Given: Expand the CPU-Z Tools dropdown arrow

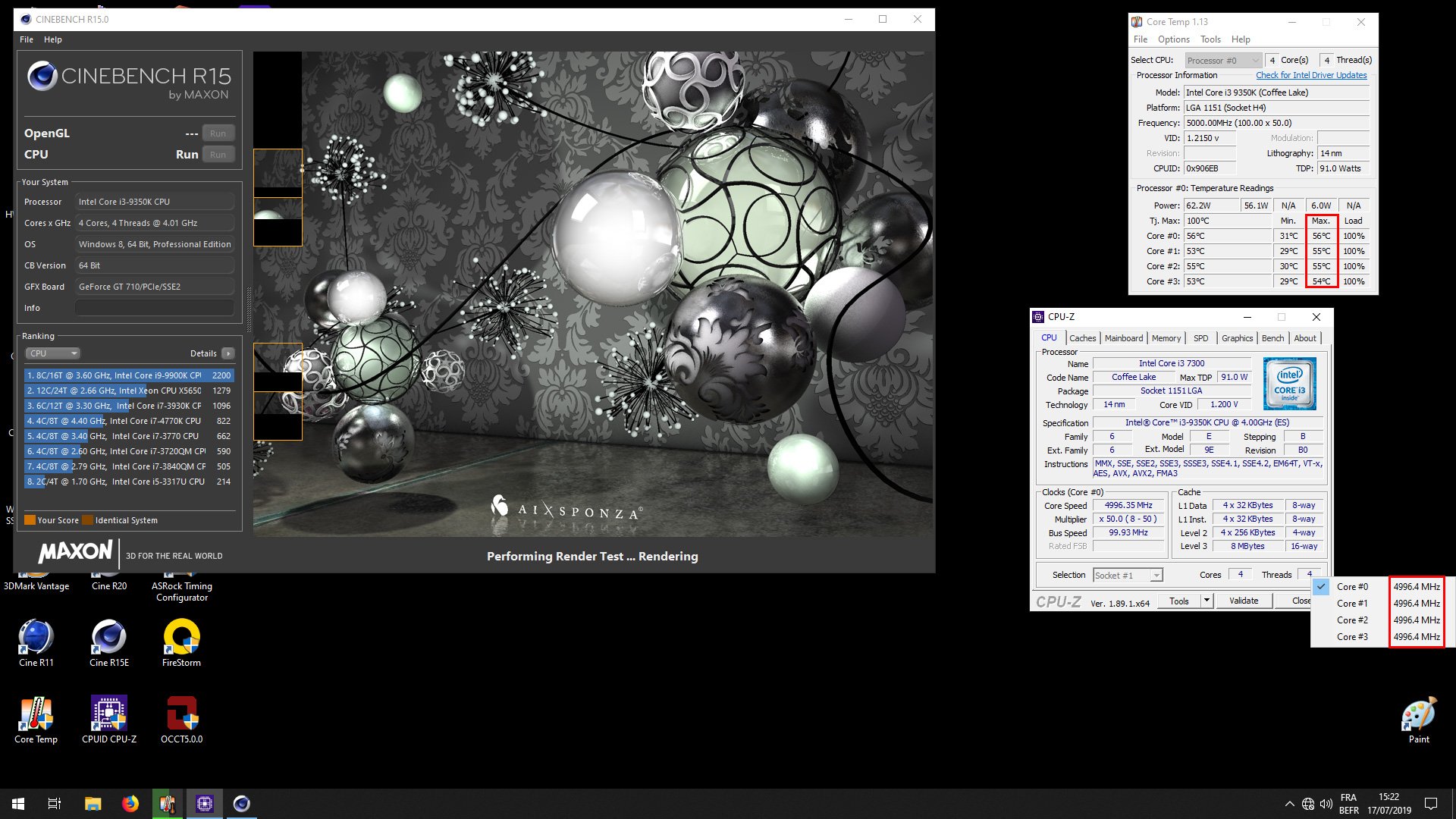Looking at the screenshot, I should click(x=1207, y=601).
